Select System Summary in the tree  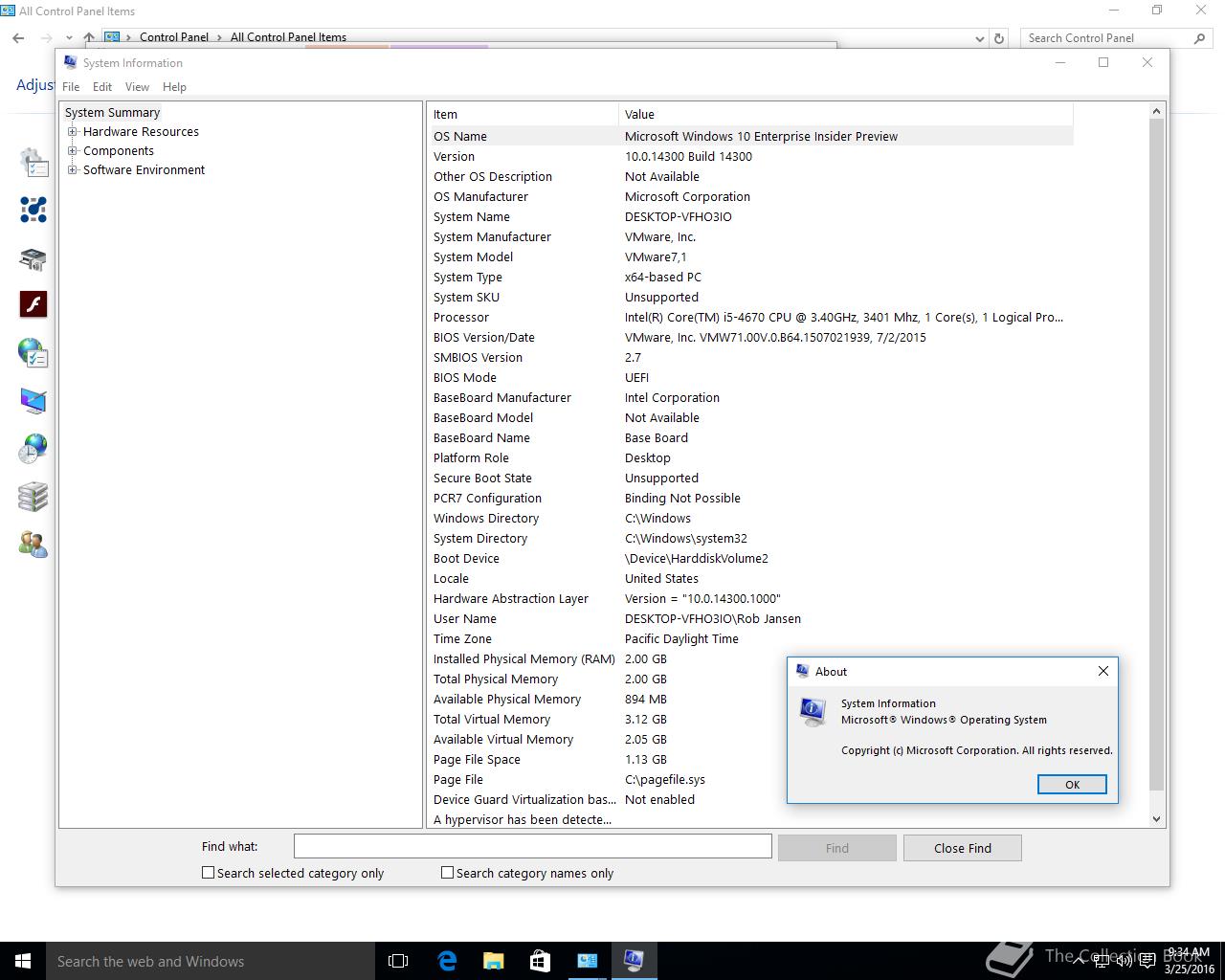(112, 113)
